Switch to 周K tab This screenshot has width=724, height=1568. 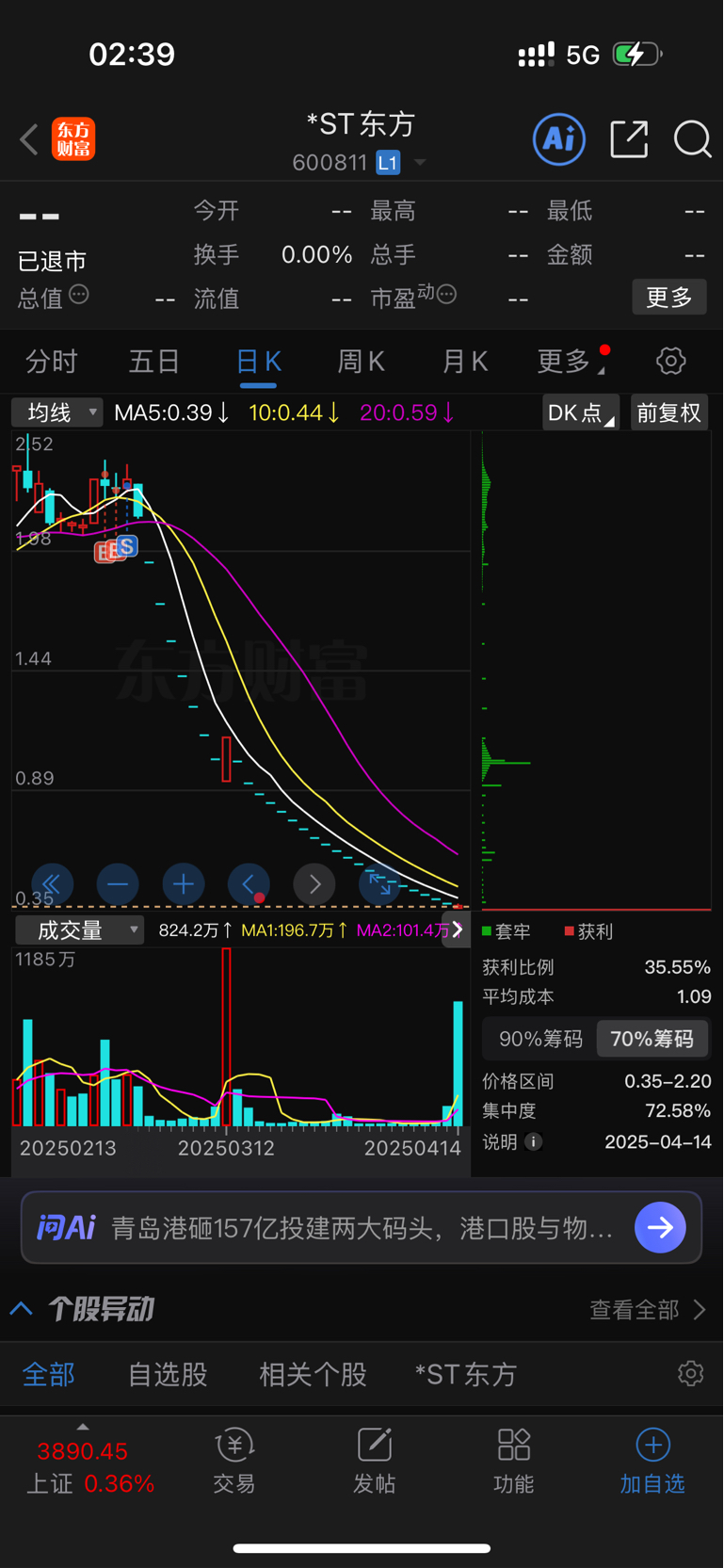(361, 361)
